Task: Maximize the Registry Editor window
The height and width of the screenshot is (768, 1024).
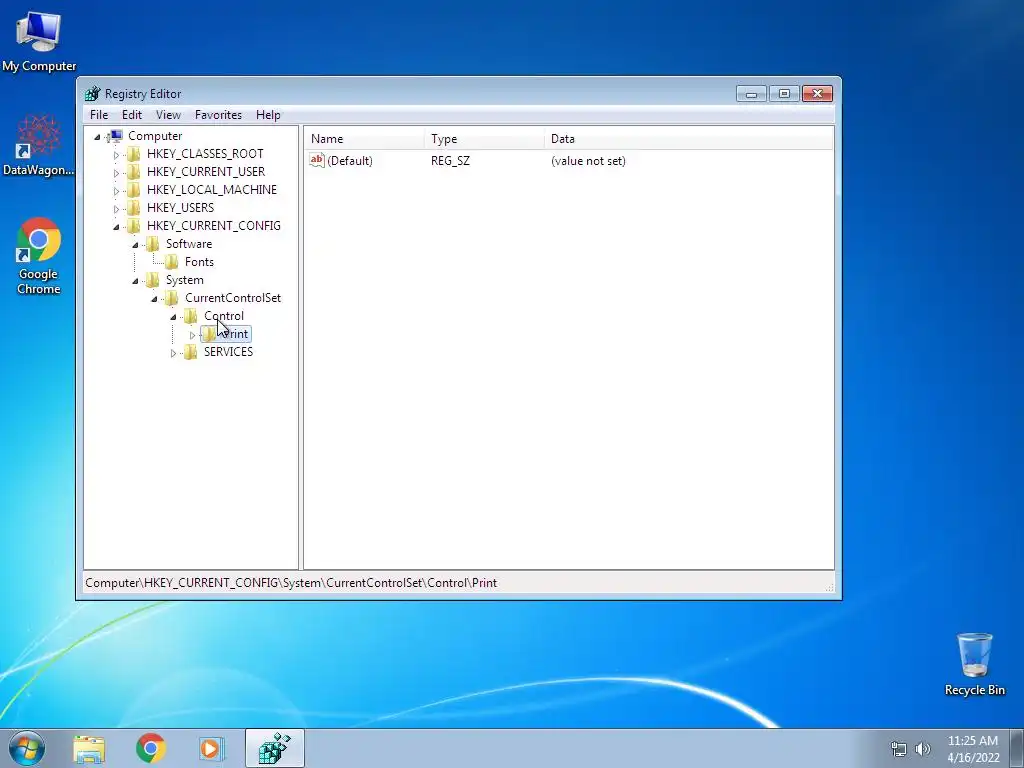Action: [784, 94]
